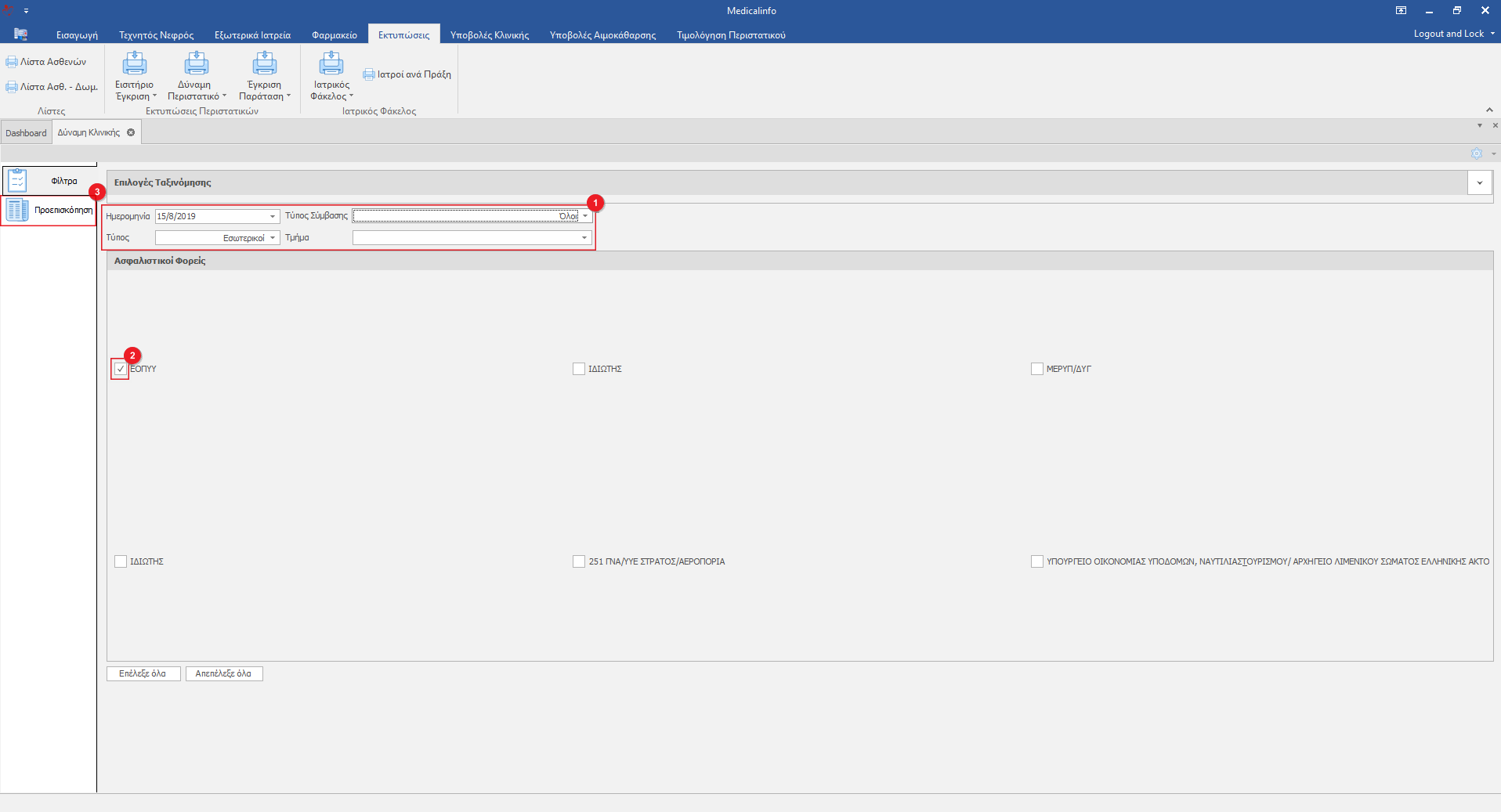Click the Έγκριση Παράταση printer icon

coord(264,64)
